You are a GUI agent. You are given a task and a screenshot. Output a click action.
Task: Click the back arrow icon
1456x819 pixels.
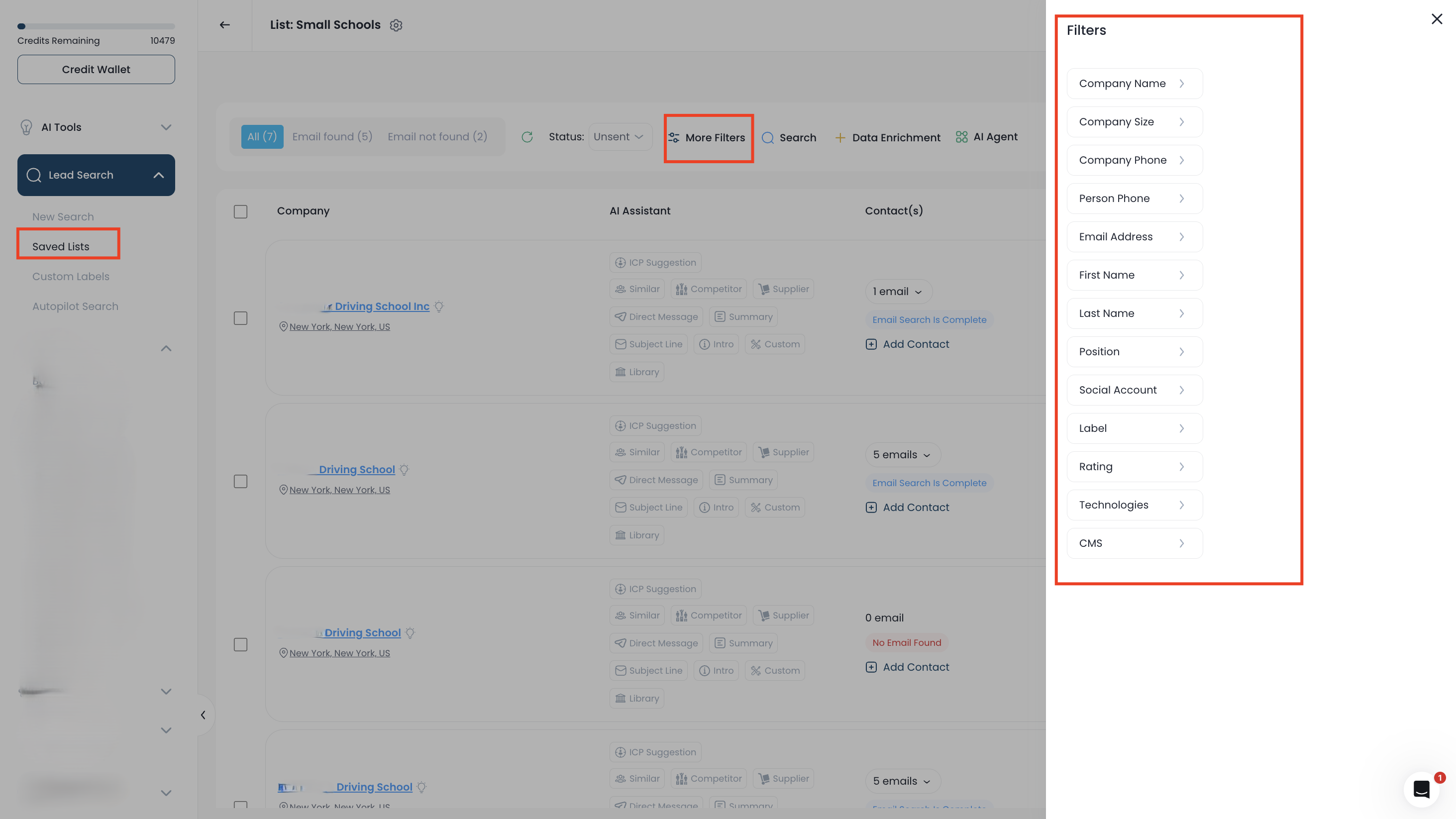pos(224,25)
